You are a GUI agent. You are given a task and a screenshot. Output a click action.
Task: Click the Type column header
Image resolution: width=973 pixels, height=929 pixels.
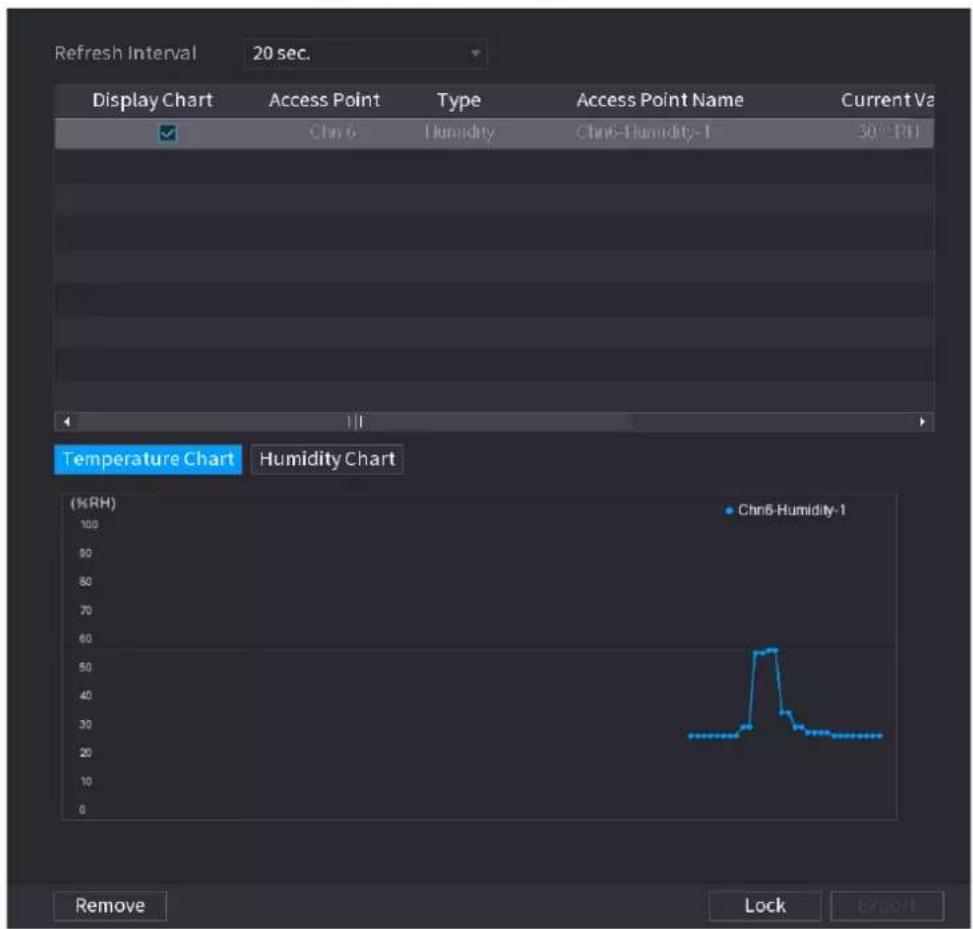(459, 101)
